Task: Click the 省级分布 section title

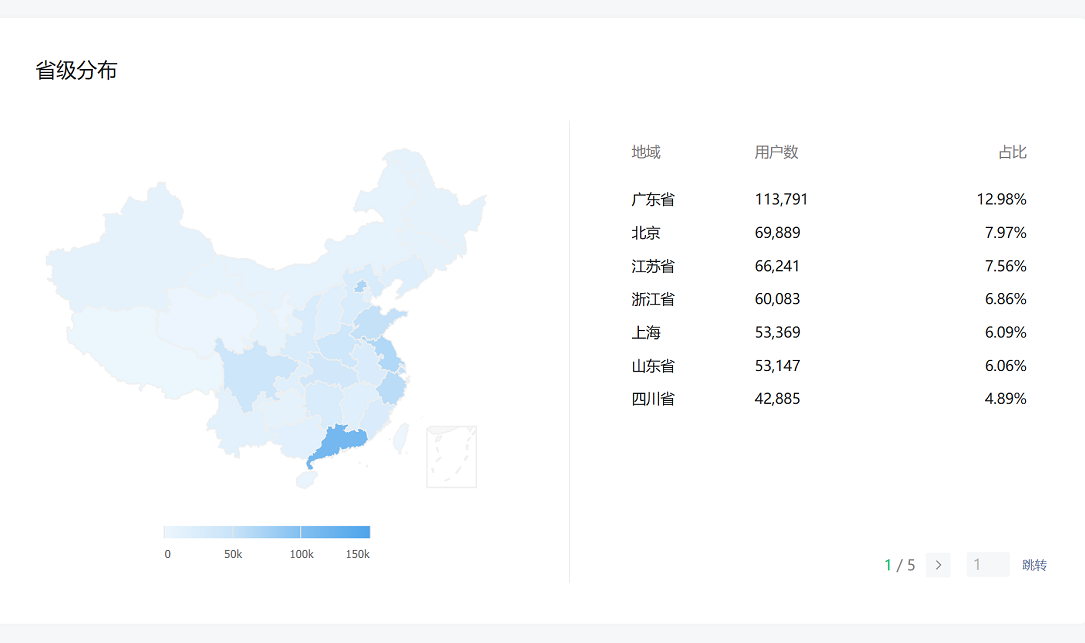Action: (x=76, y=70)
